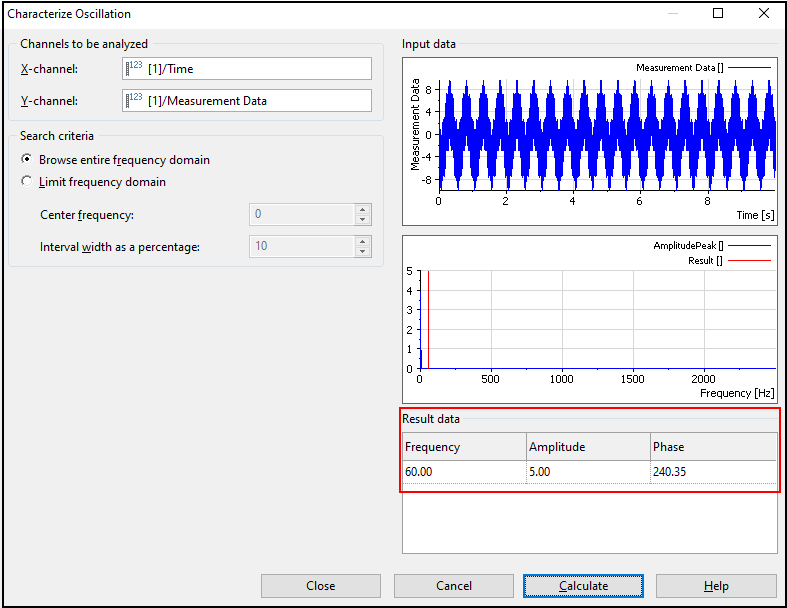Decrease Interval width with down arrow
Screen dimensions: 787x608
[x=362, y=251]
